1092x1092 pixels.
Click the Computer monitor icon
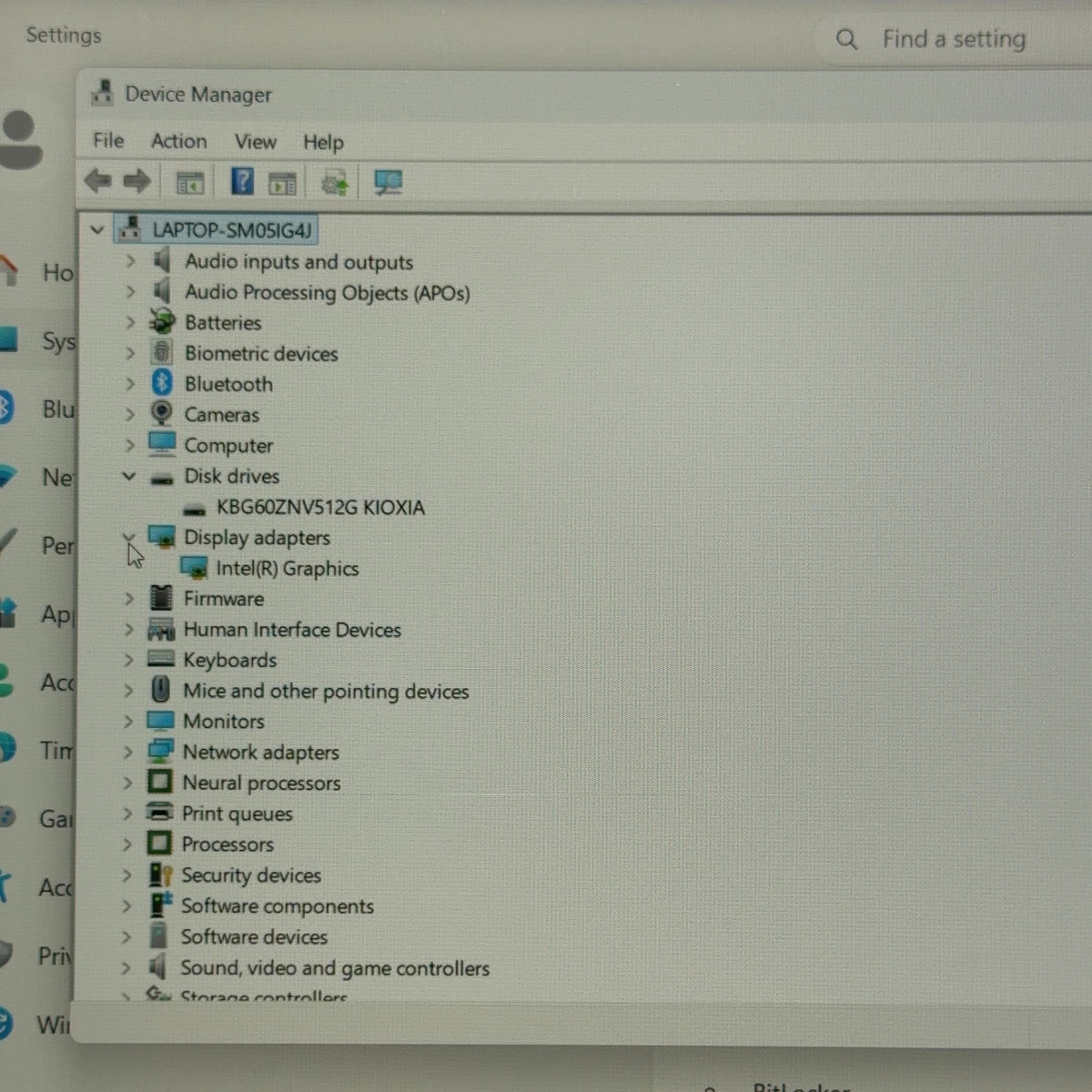click(x=162, y=443)
